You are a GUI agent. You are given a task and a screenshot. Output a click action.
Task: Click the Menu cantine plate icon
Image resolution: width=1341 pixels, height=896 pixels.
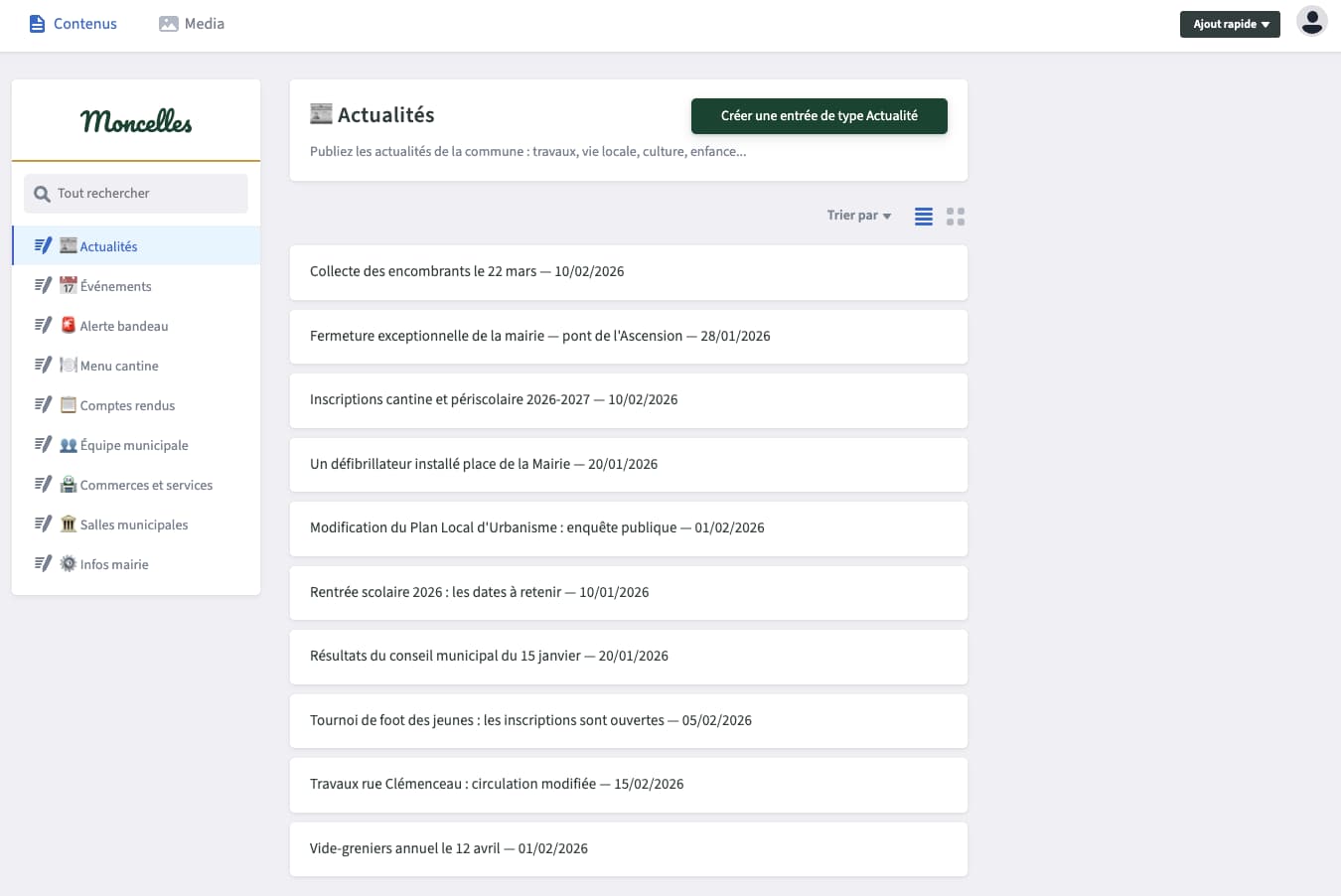click(68, 366)
